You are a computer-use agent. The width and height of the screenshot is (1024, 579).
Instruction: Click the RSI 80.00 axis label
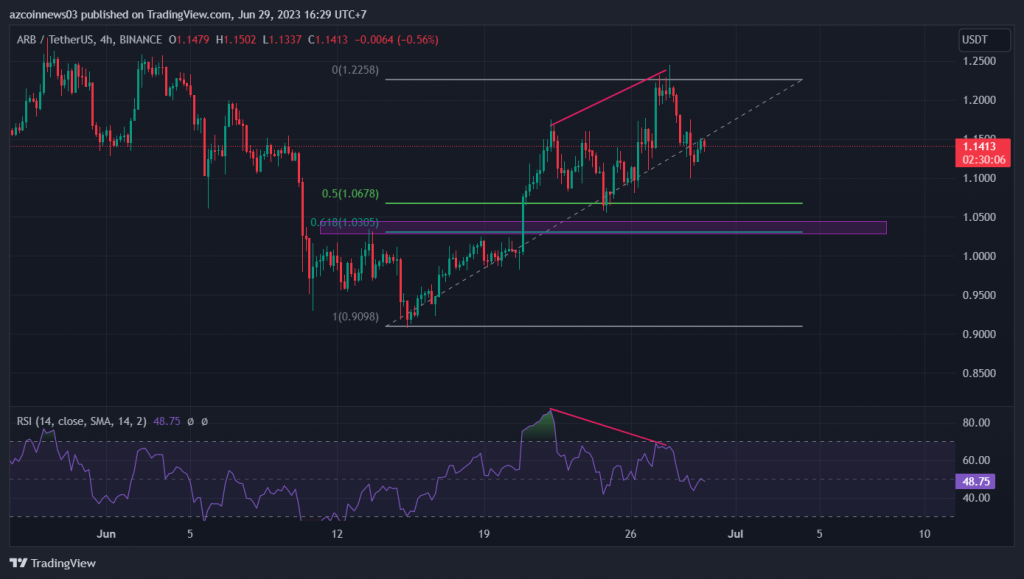[x=976, y=423]
